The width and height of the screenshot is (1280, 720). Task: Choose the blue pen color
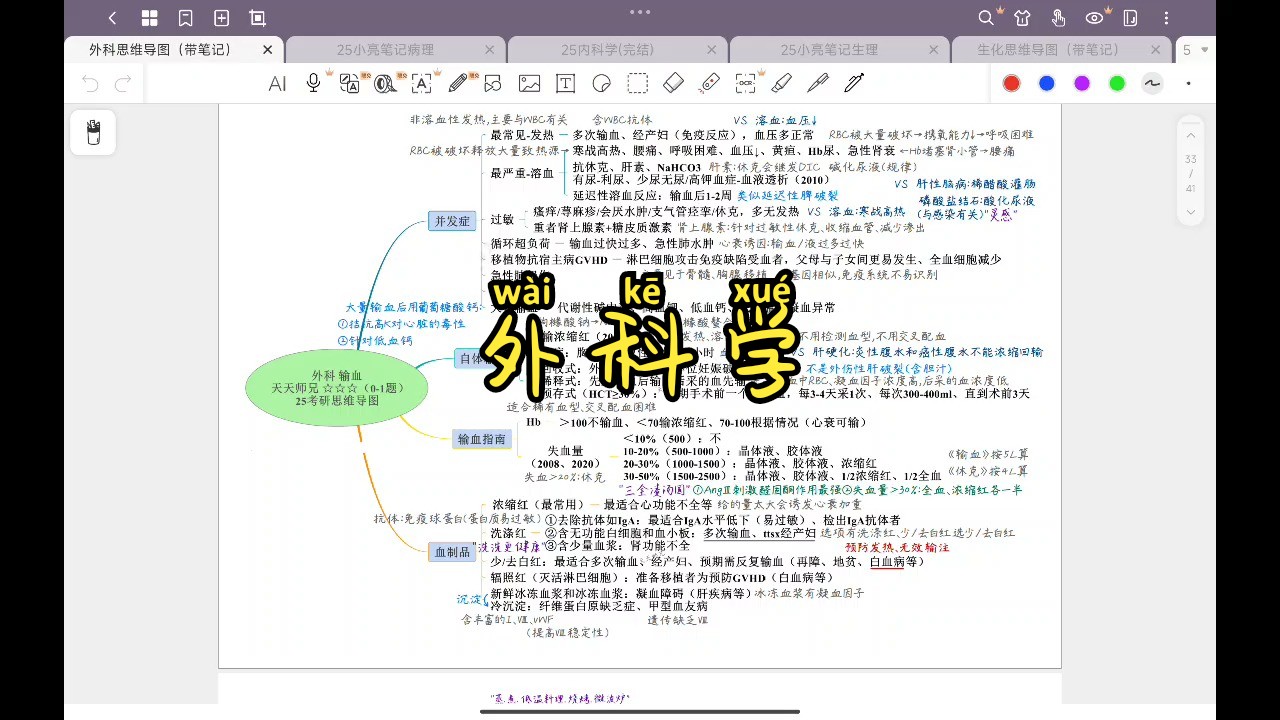(x=1046, y=83)
